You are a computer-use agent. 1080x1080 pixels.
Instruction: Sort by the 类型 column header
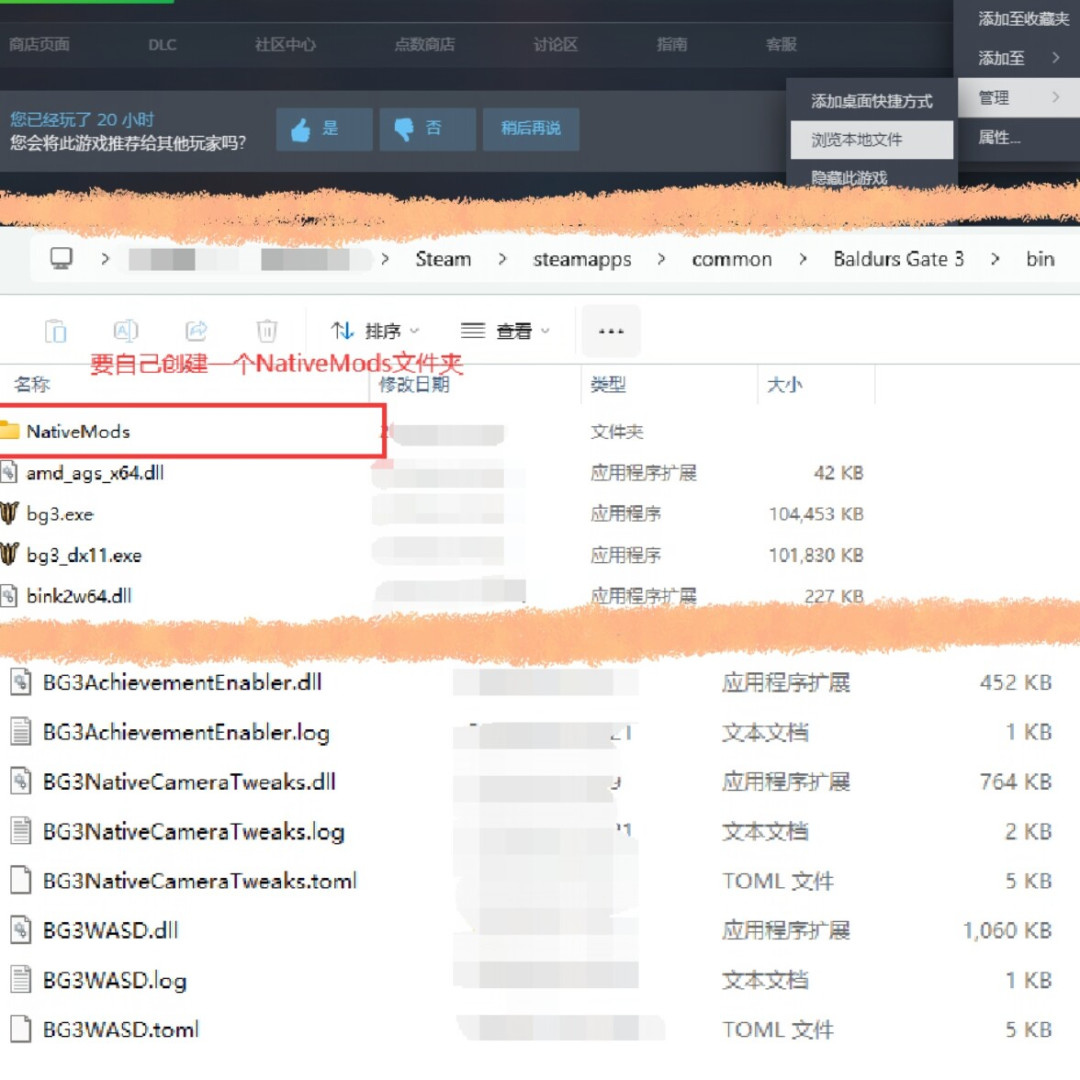tap(608, 384)
